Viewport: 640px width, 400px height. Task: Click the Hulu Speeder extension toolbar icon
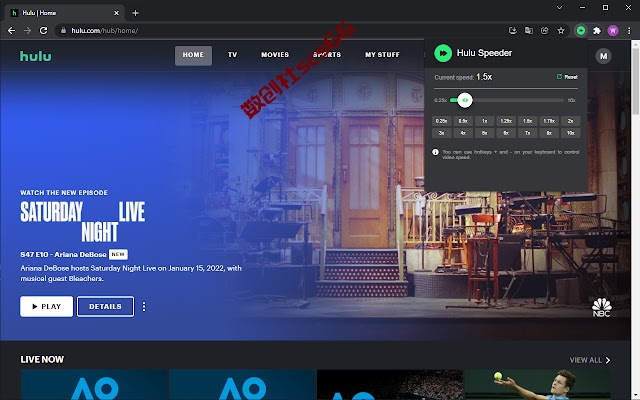[x=581, y=31]
